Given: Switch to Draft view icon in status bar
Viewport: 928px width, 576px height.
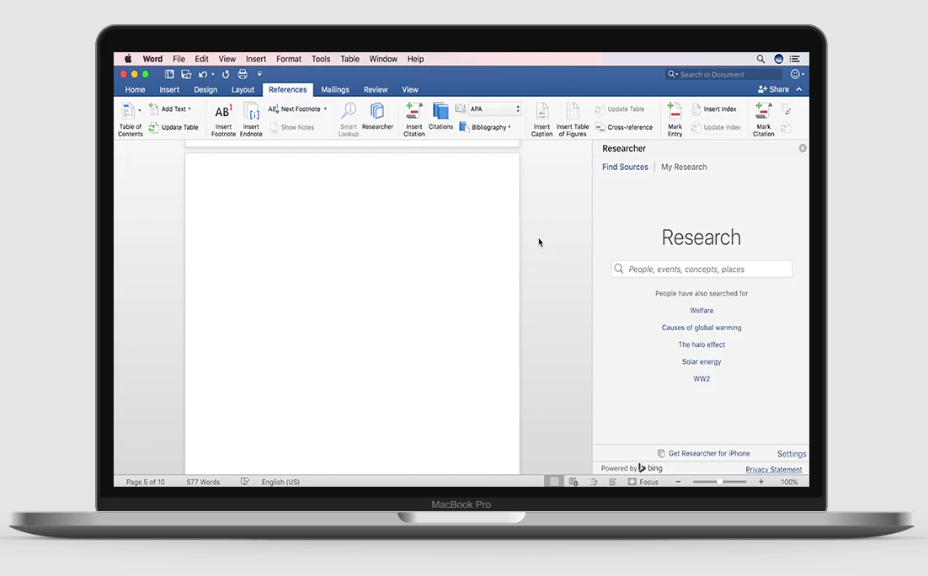Looking at the screenshot, I should click(613, 482).
